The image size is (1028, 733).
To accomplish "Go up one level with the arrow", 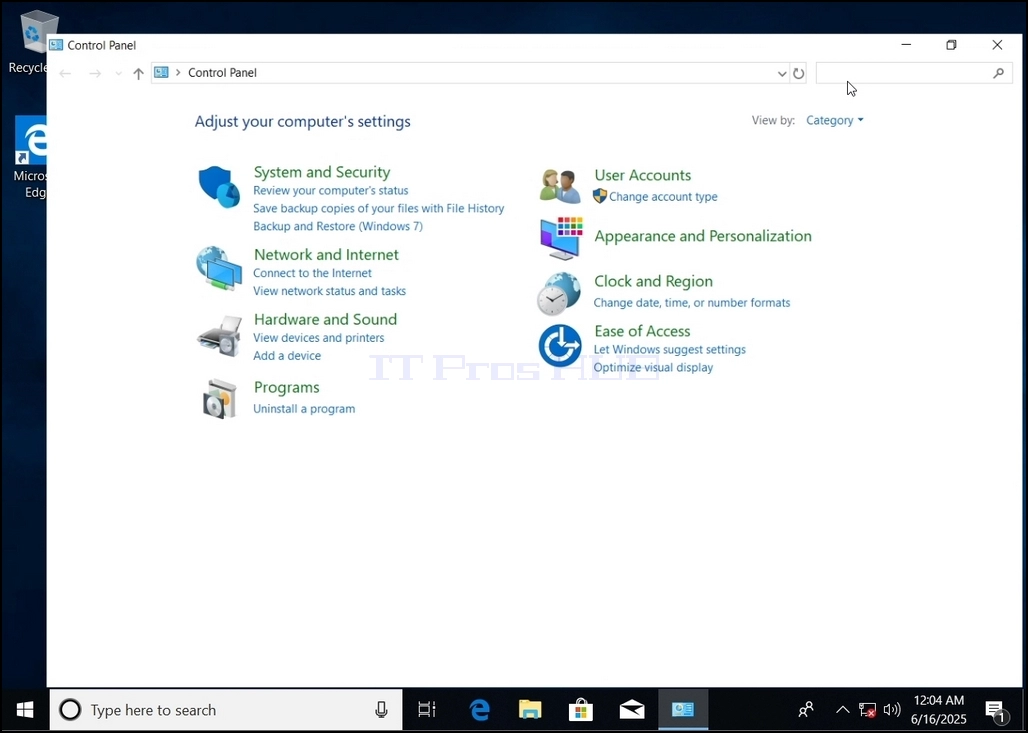I will [x=138, y=73].
